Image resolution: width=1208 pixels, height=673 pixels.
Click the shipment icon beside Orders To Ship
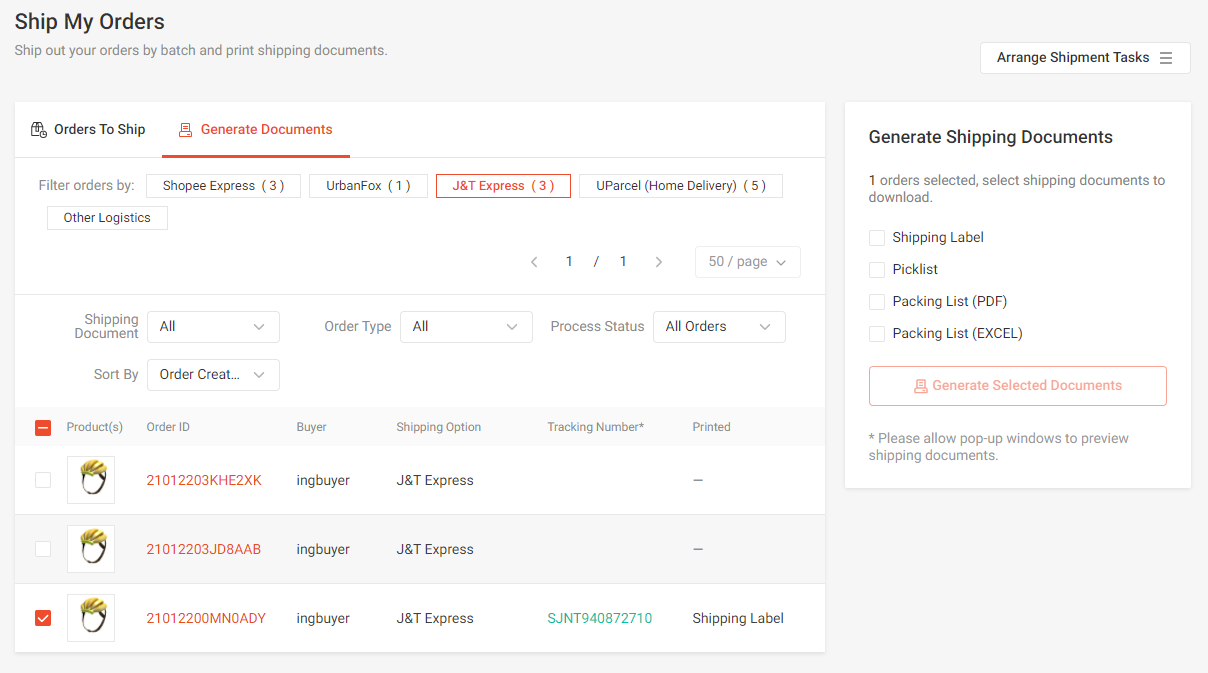pos(38,129)
